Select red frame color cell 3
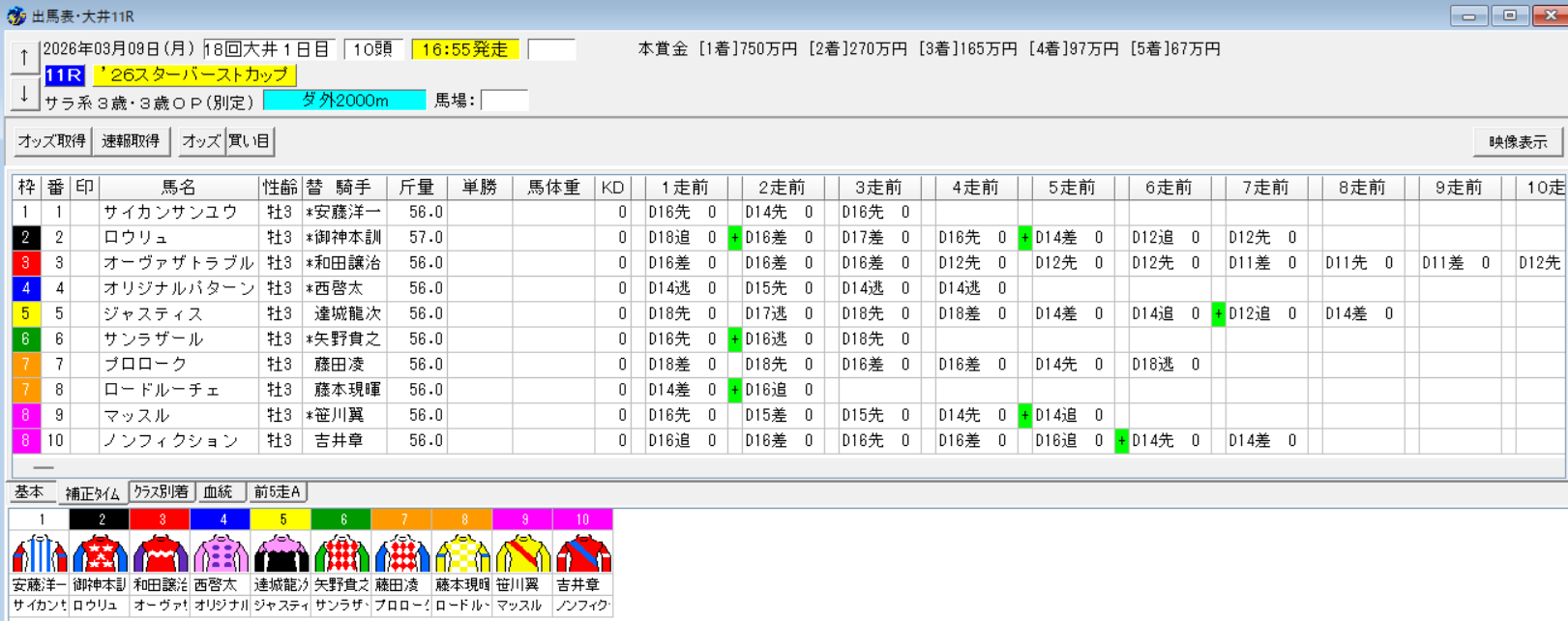Screen dimensions: 1568x621 (26, 263)
